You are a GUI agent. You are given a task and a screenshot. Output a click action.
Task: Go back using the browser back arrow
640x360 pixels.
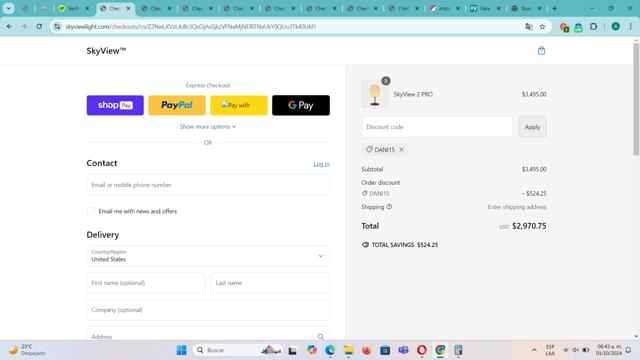coord(9,26)
